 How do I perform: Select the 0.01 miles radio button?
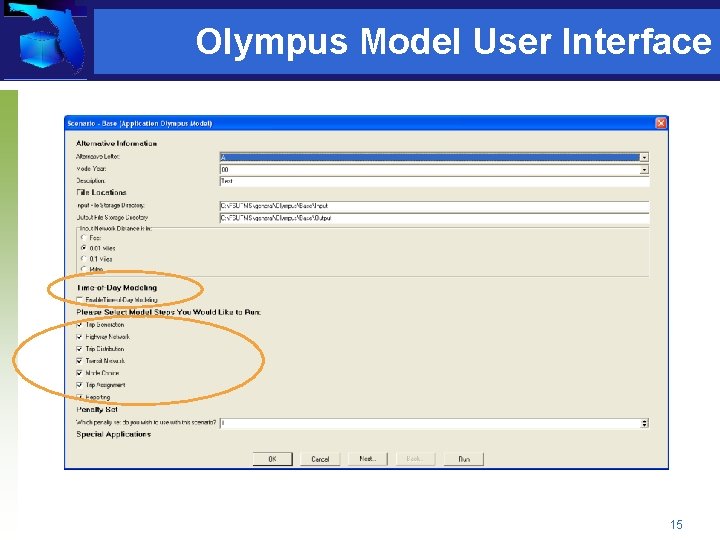click(x=84, y=248)
